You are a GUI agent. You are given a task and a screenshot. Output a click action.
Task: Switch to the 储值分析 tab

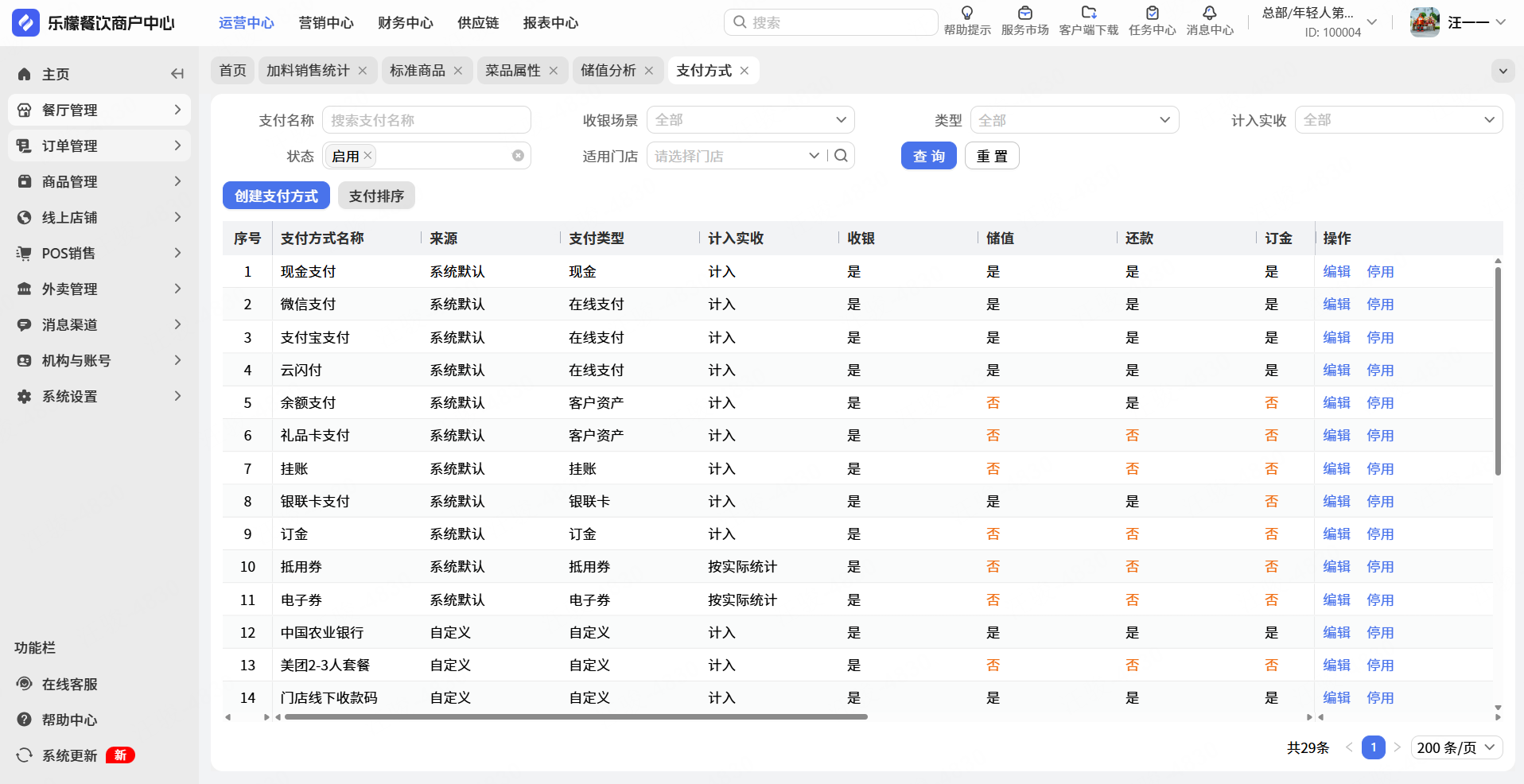[608, 71]
